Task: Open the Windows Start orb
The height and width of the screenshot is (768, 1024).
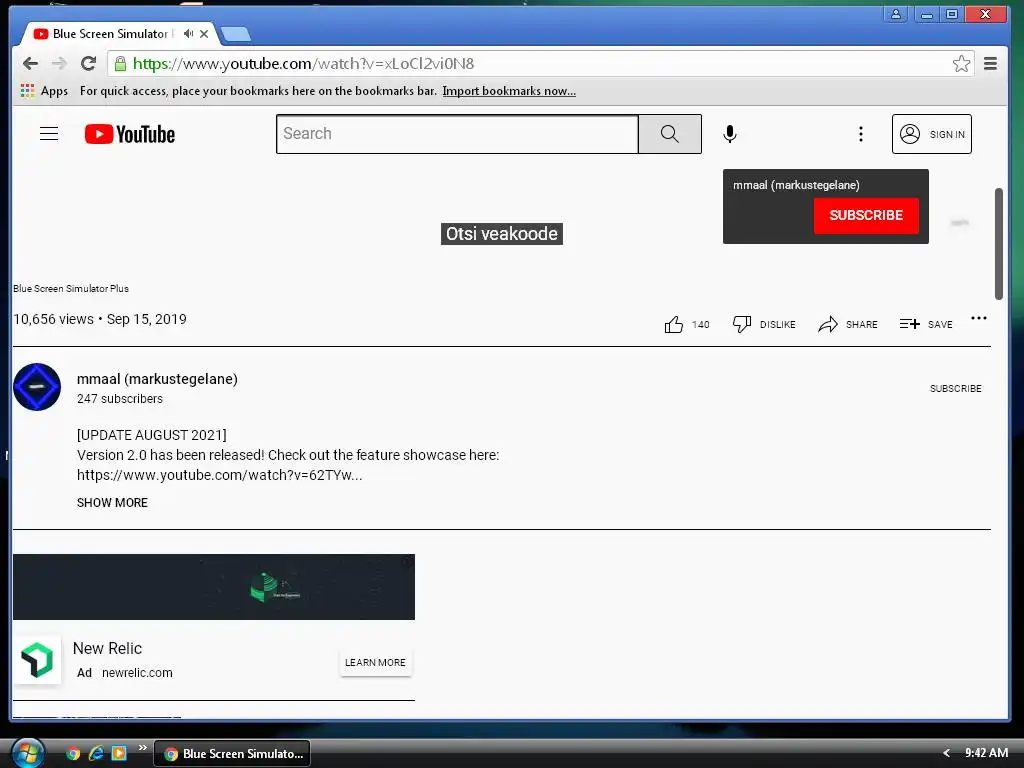Action: (x=27, y=754)
